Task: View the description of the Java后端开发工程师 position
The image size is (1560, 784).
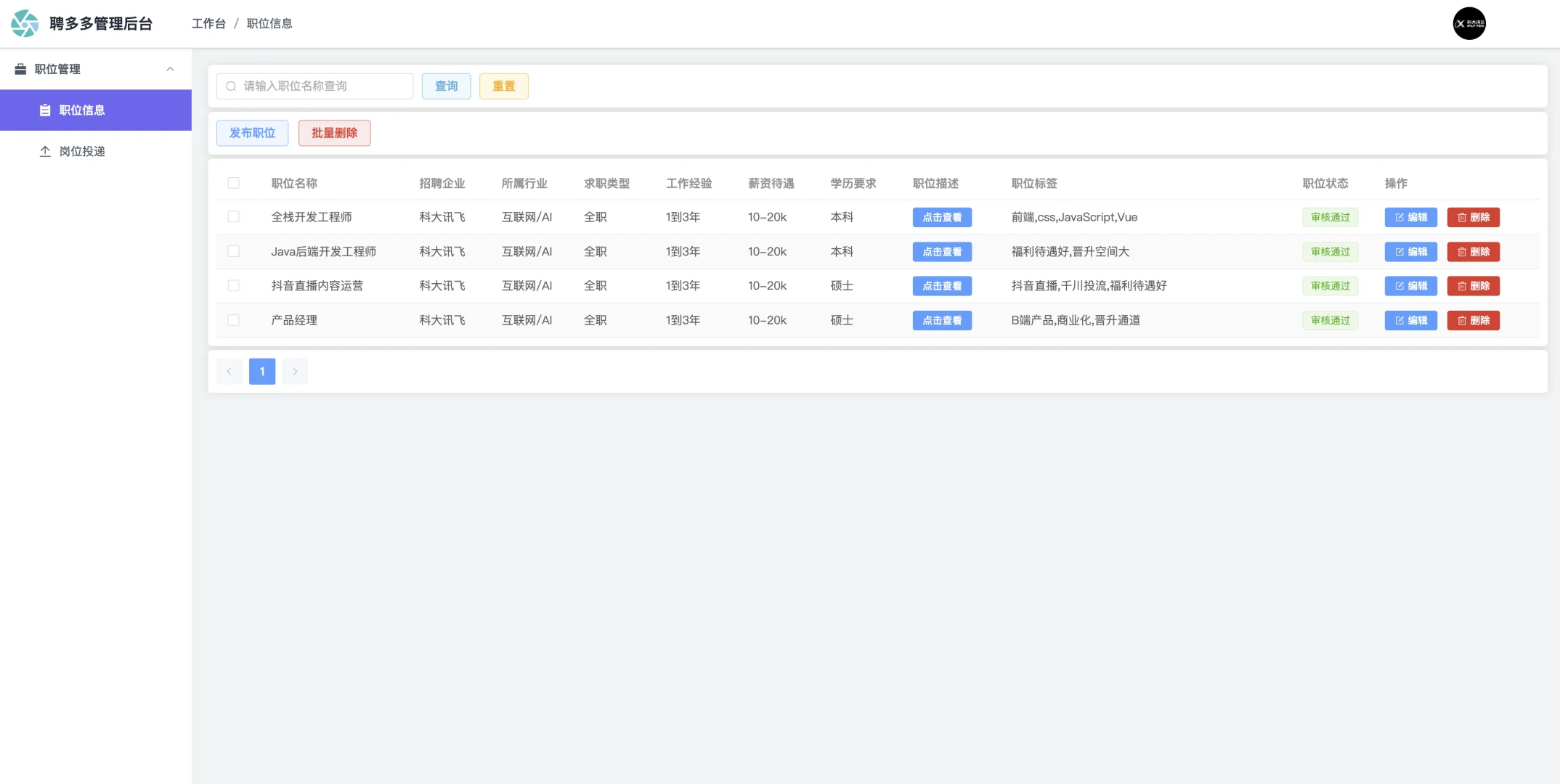Action: coord(941,252)
